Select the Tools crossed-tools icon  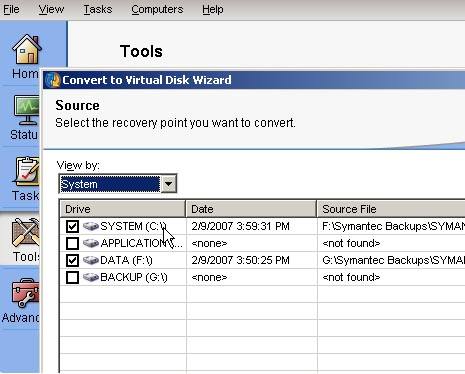pos(26,232)
